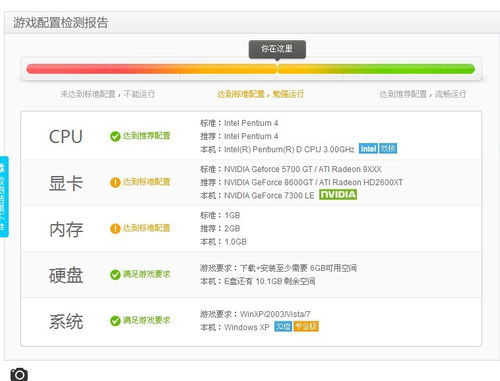Click the 你在这里 marker tooltip
This screenshot has height=381, width=500.
point(277,49)
